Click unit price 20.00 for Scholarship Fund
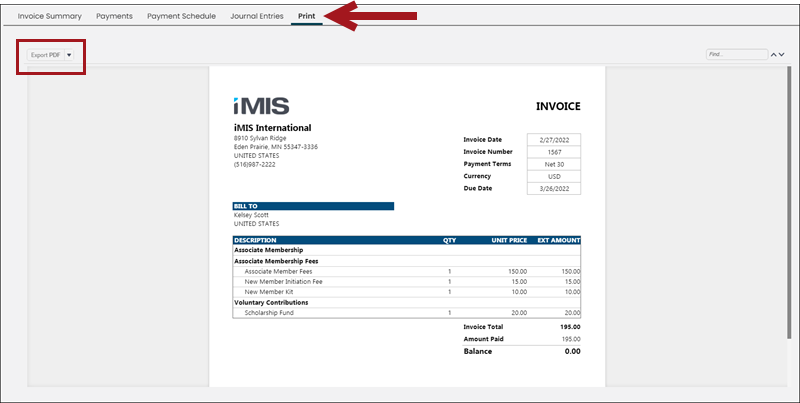 tap(519, 313)
